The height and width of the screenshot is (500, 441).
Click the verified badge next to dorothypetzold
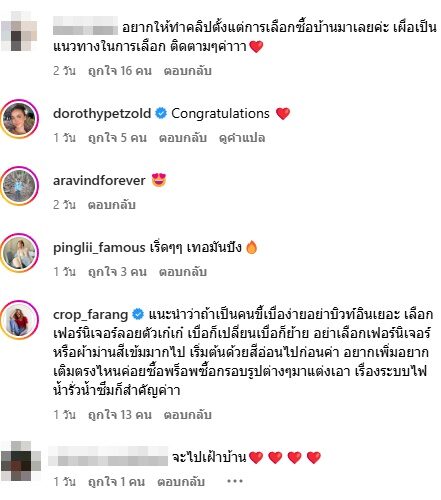point(161,114)
